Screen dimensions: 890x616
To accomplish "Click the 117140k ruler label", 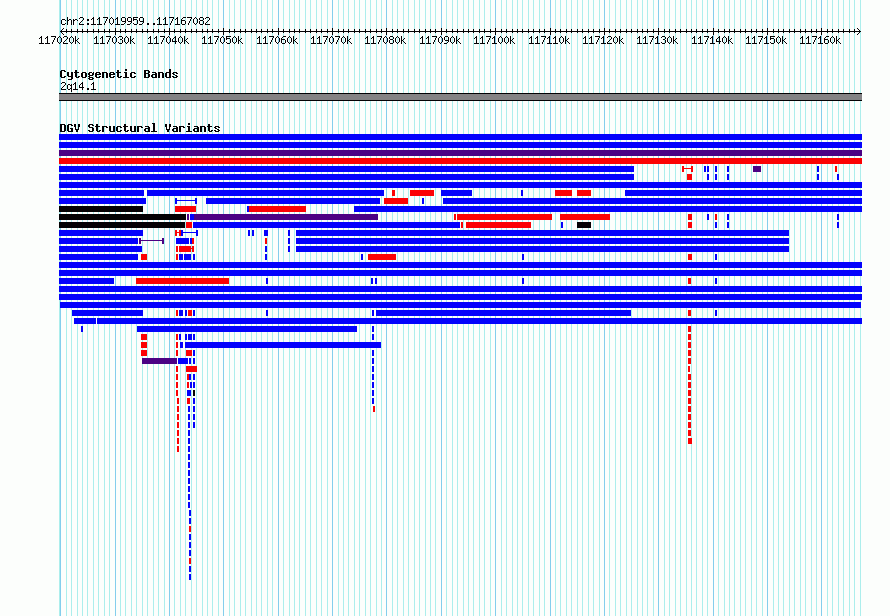I will click(712, 41).
